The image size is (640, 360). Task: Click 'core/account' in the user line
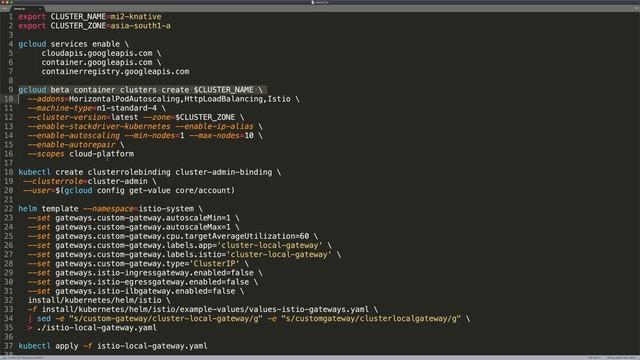[202, 190]
